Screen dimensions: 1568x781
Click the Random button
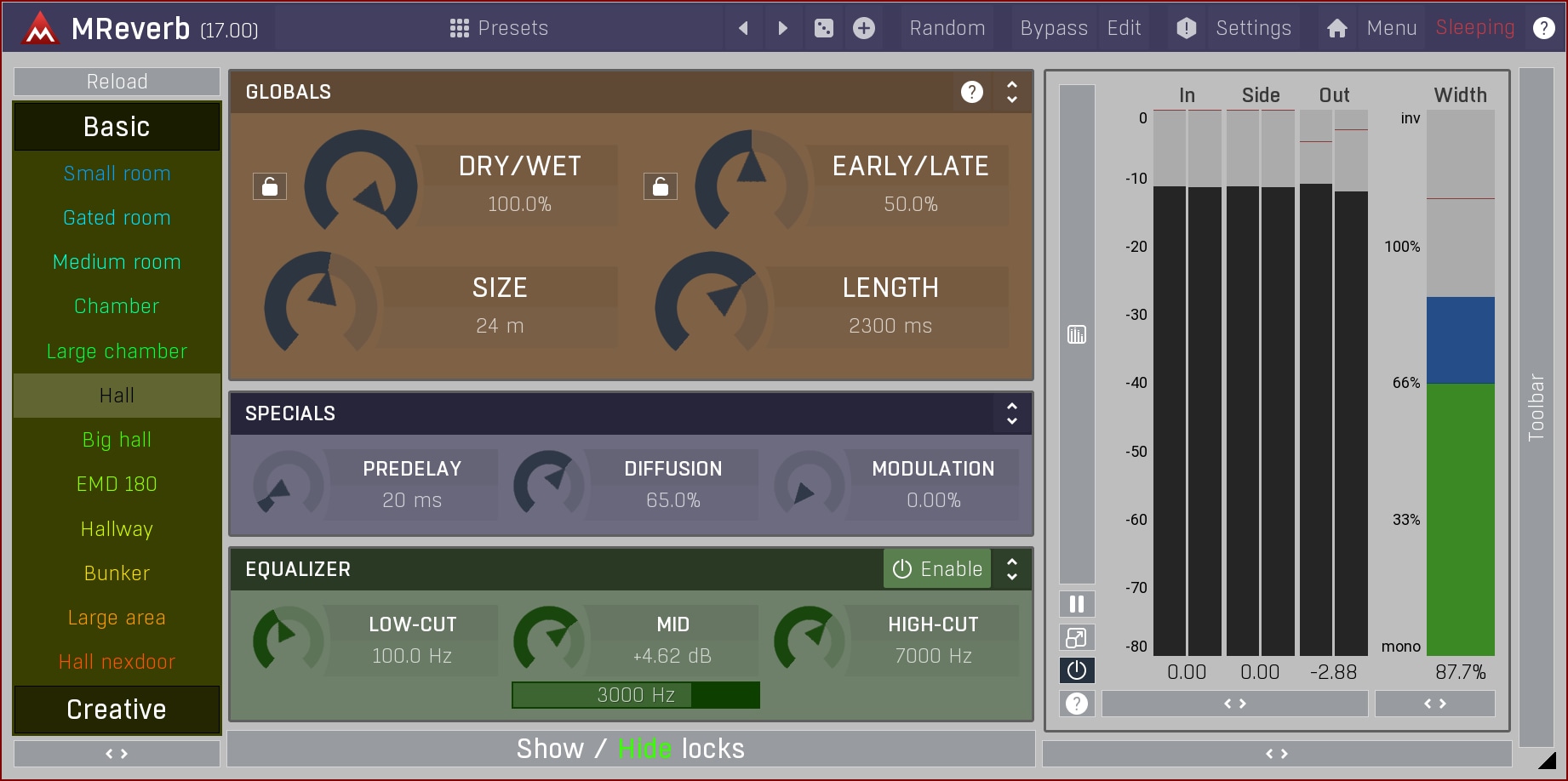[947, 28]
